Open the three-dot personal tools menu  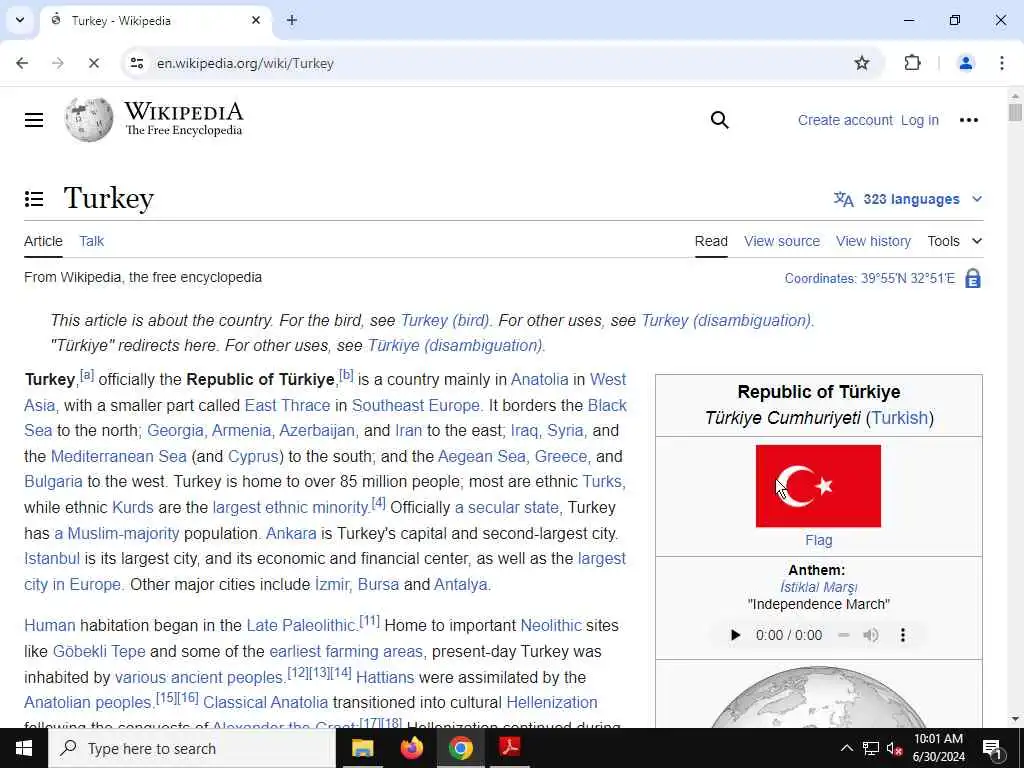click(968, 120)
